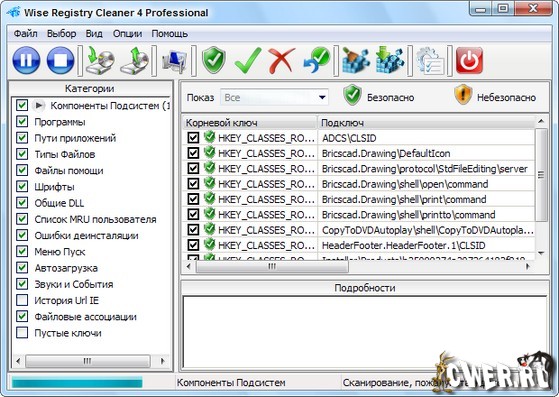Click the red power exit icon

click(x=469, y=60)
